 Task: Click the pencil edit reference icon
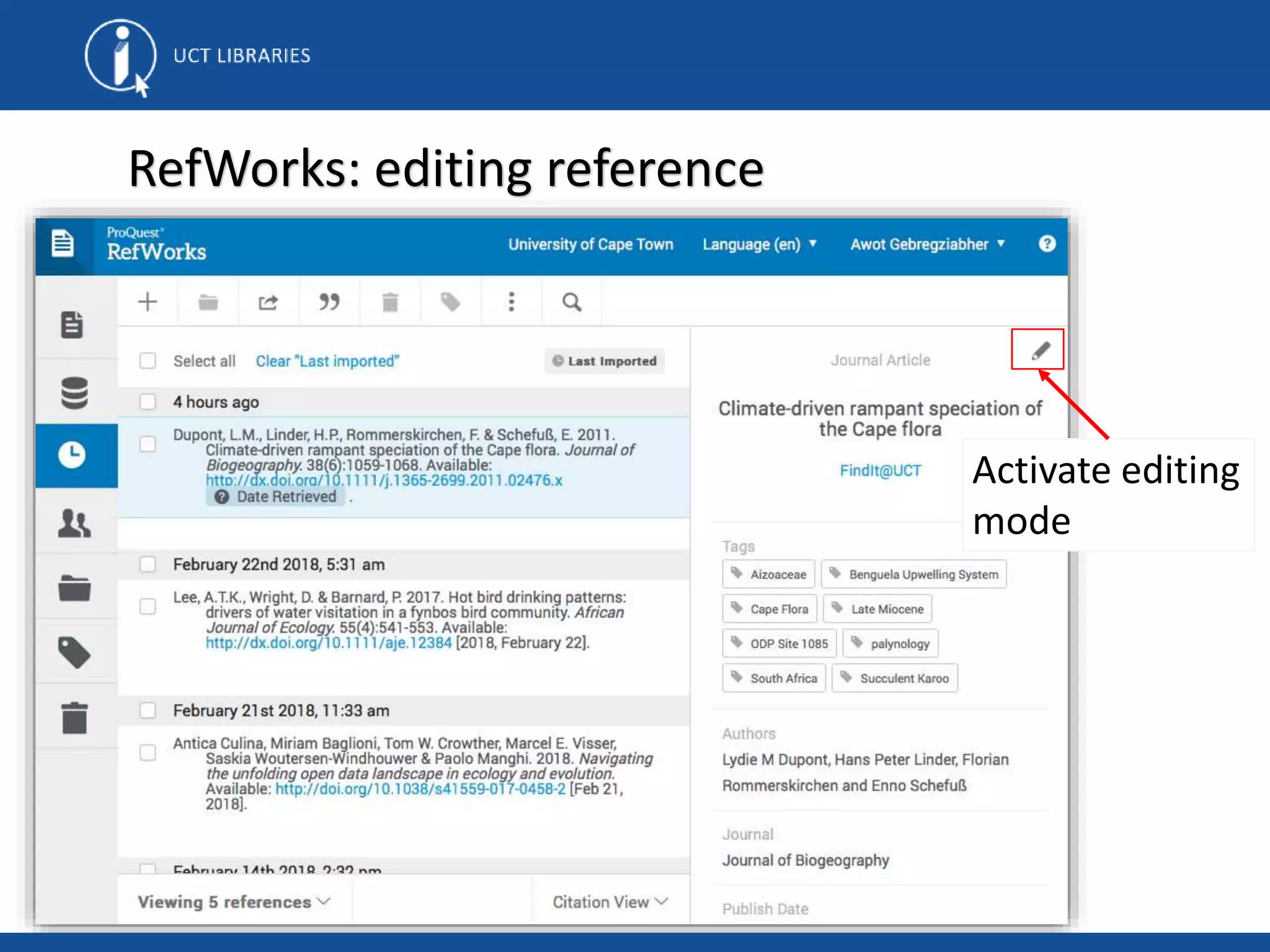coord(1041,351)
